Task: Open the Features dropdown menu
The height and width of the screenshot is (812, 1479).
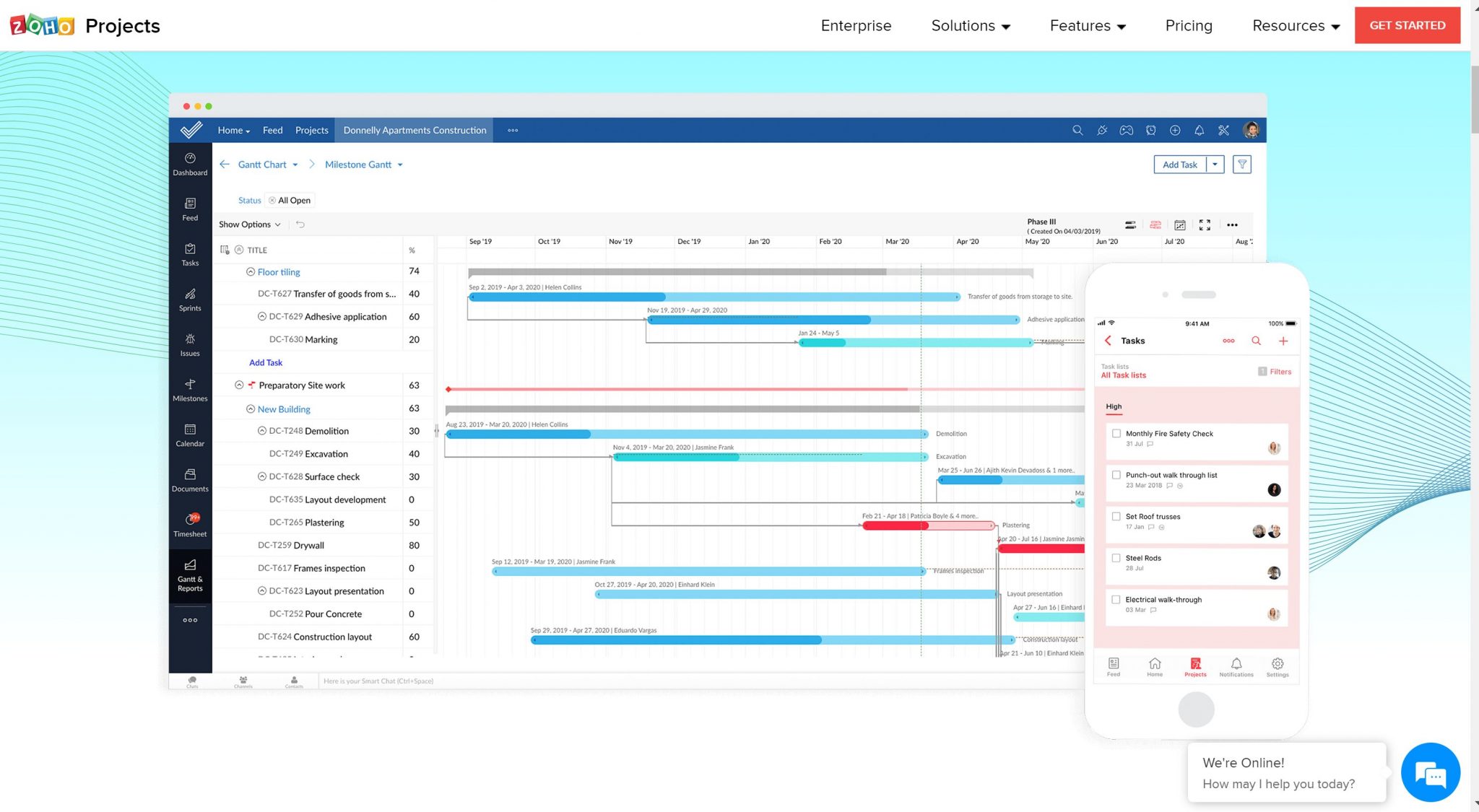Action: [1088, 26]
